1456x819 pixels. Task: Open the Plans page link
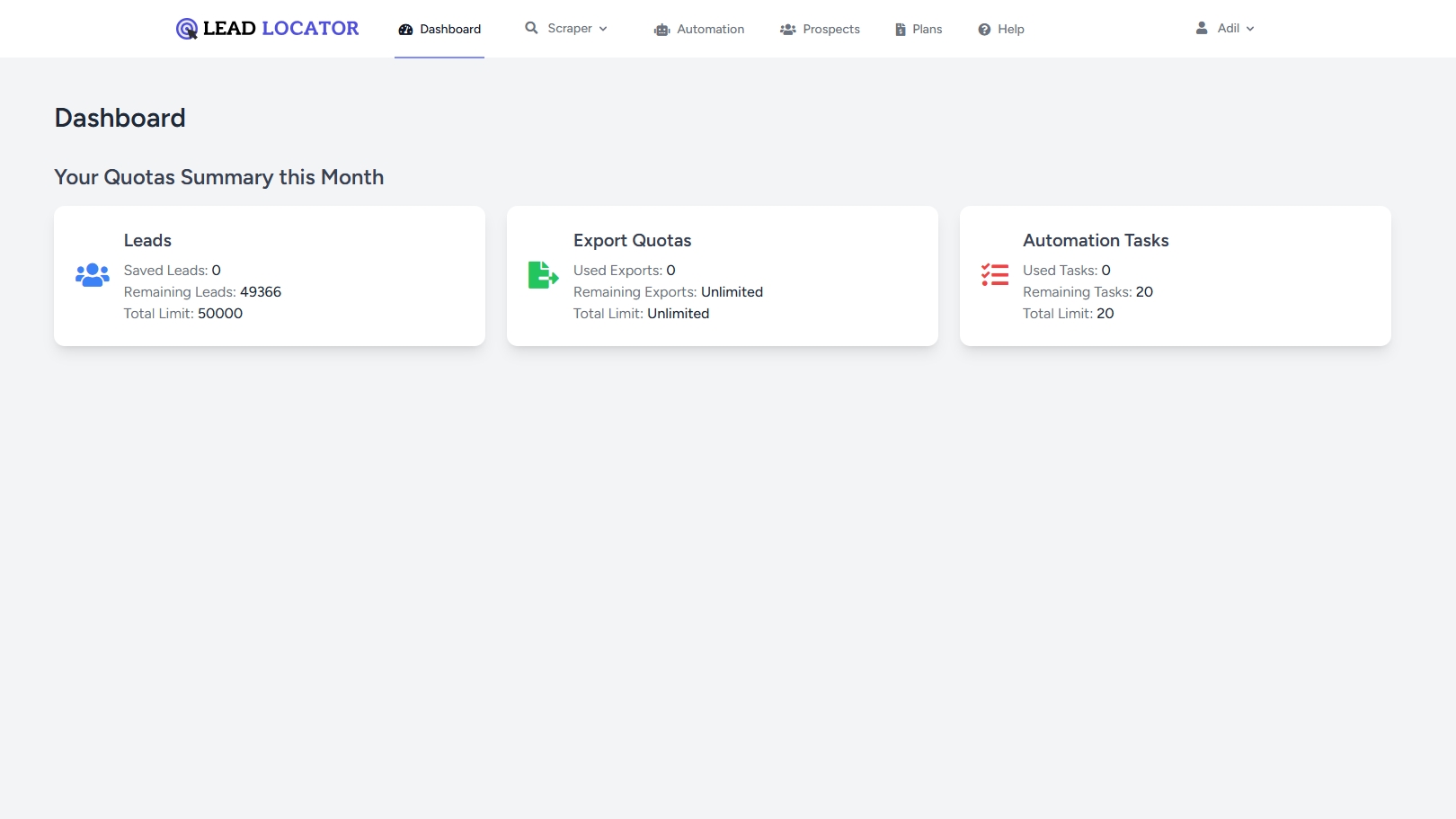(x=927, y=30)
